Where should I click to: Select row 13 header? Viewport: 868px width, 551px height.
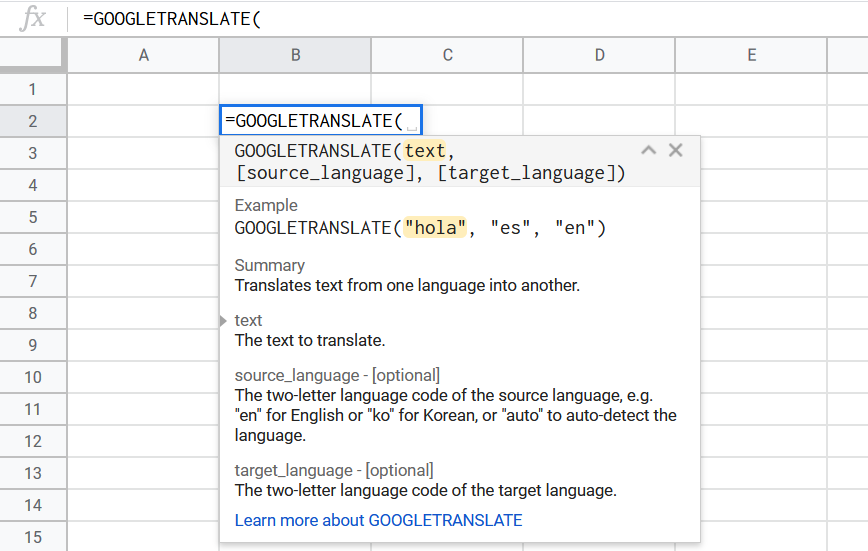pos(33,473)
